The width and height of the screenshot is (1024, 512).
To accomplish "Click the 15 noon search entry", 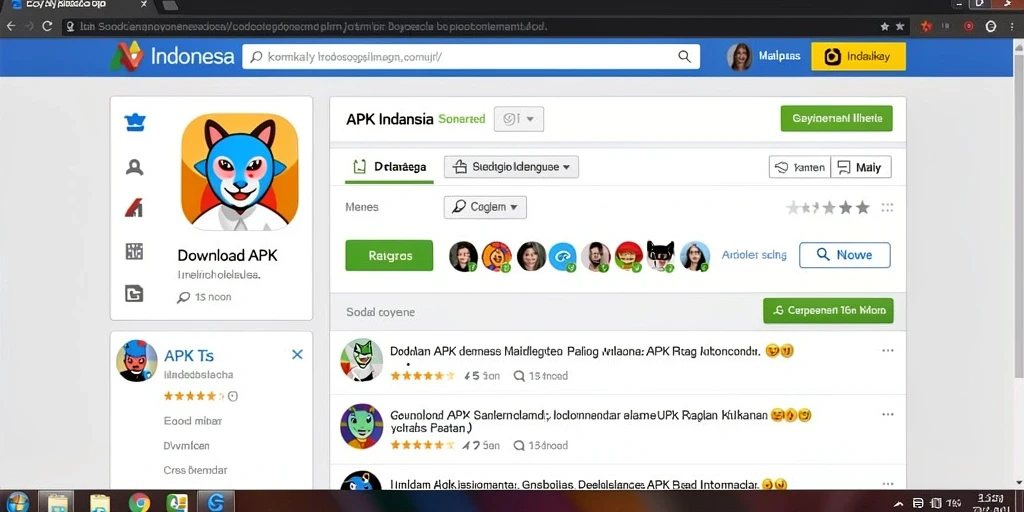I will [x=204, y=297].
